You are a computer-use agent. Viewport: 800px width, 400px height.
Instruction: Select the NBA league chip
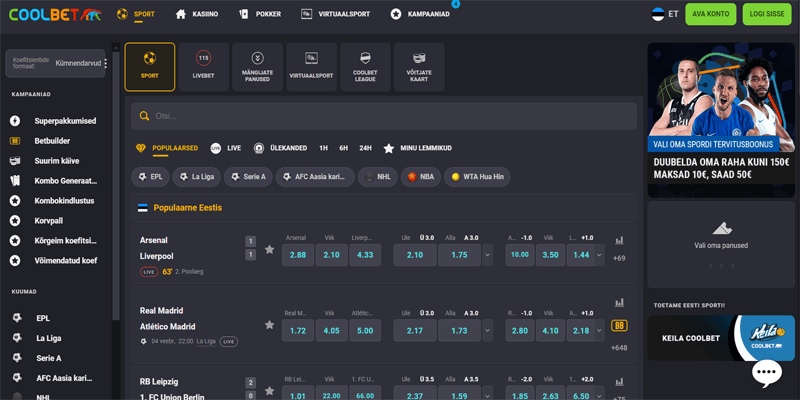[421, 177]
